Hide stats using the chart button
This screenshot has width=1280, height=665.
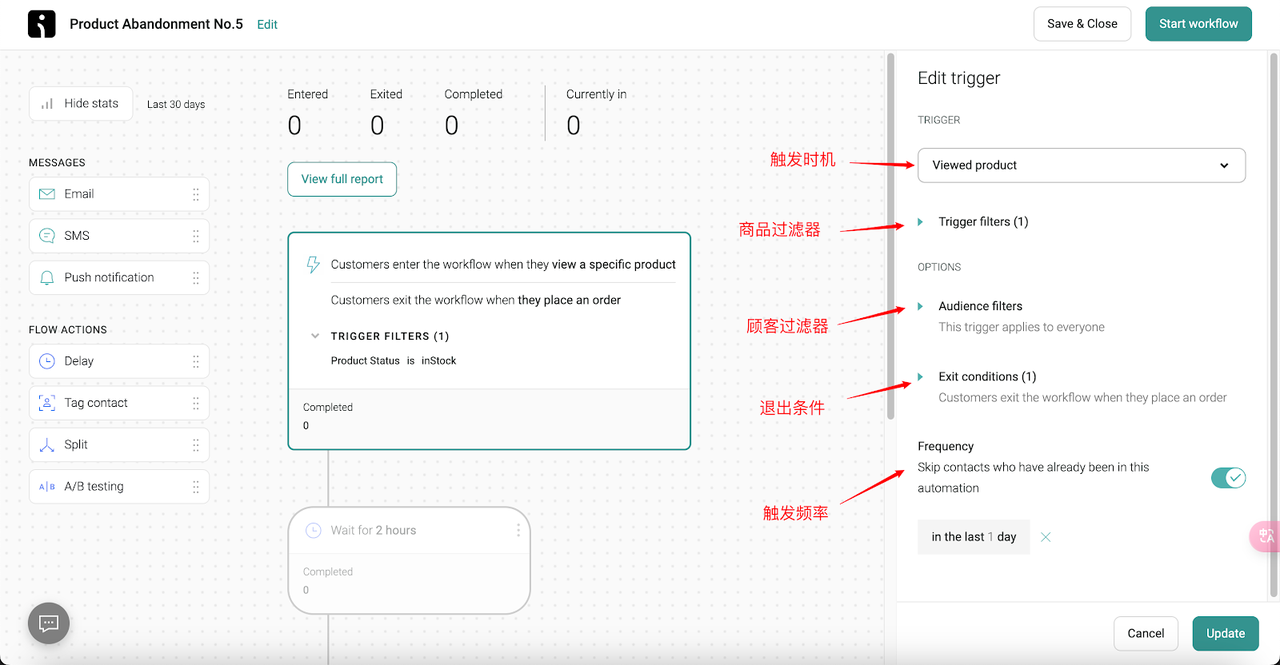(x=80, y=103)
